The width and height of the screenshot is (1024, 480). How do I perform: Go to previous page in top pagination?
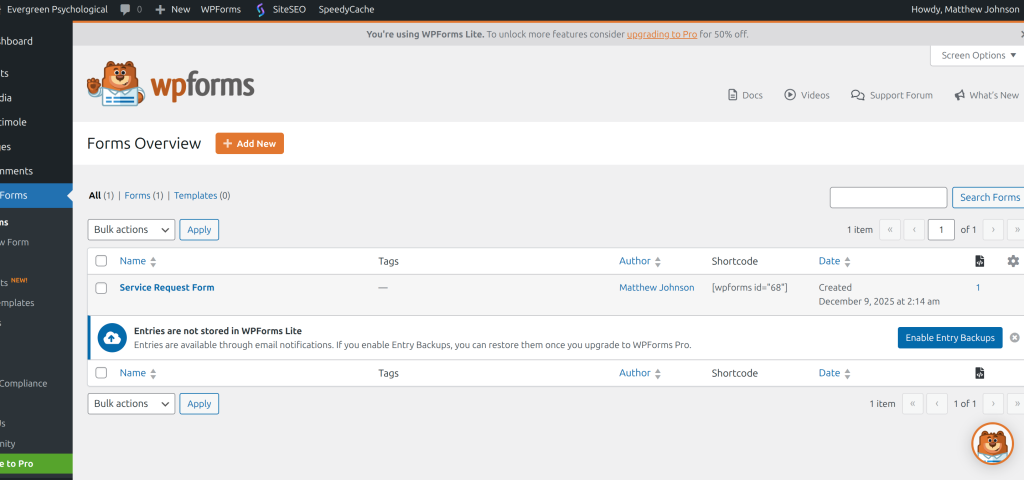[914, 230]
